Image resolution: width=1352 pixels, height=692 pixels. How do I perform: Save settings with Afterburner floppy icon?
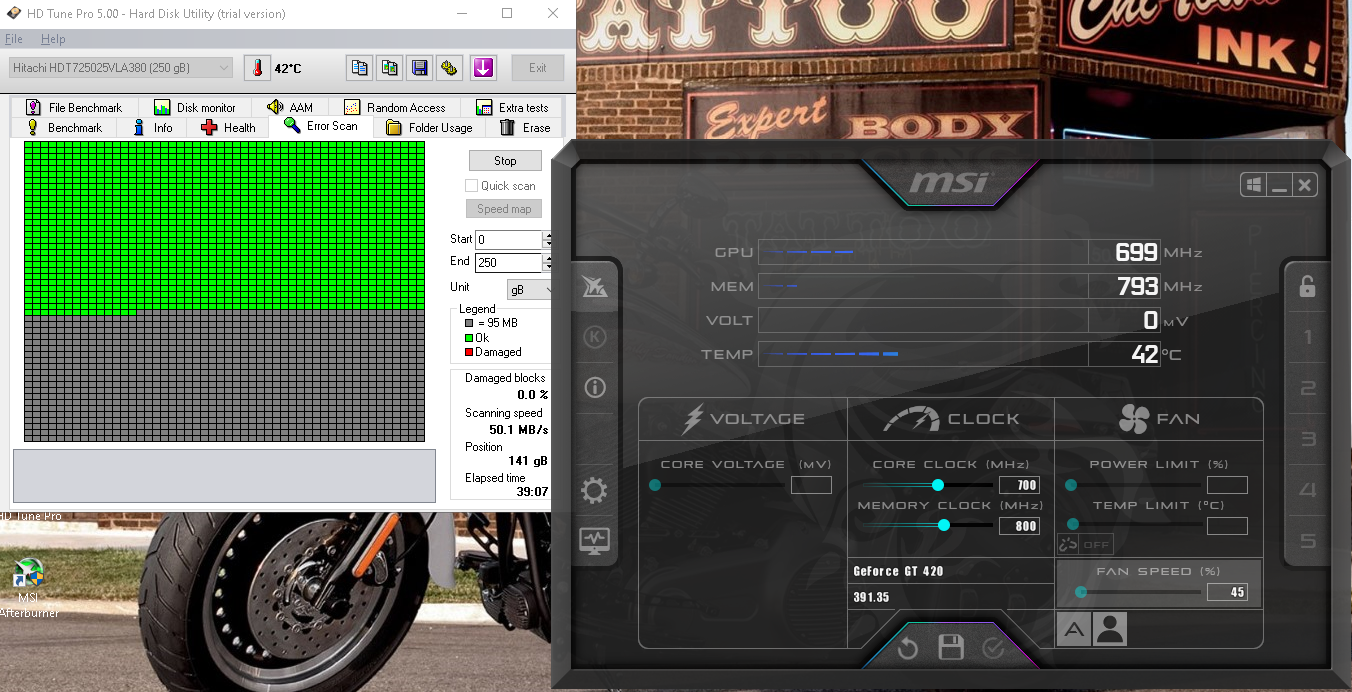tap(951, 648)
